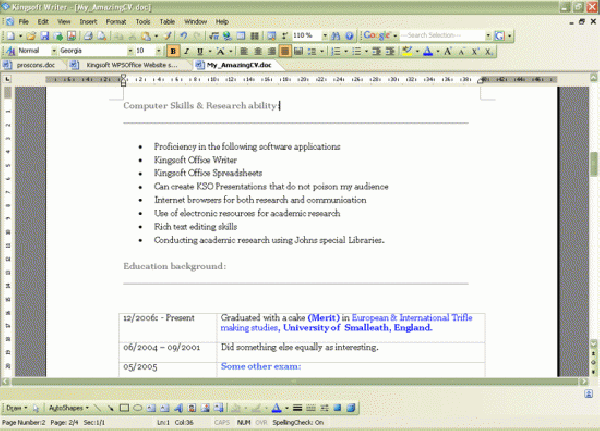Insert a table from the toolbar
The width and height of the screenshot is (600, 431).
click(241, 36)
